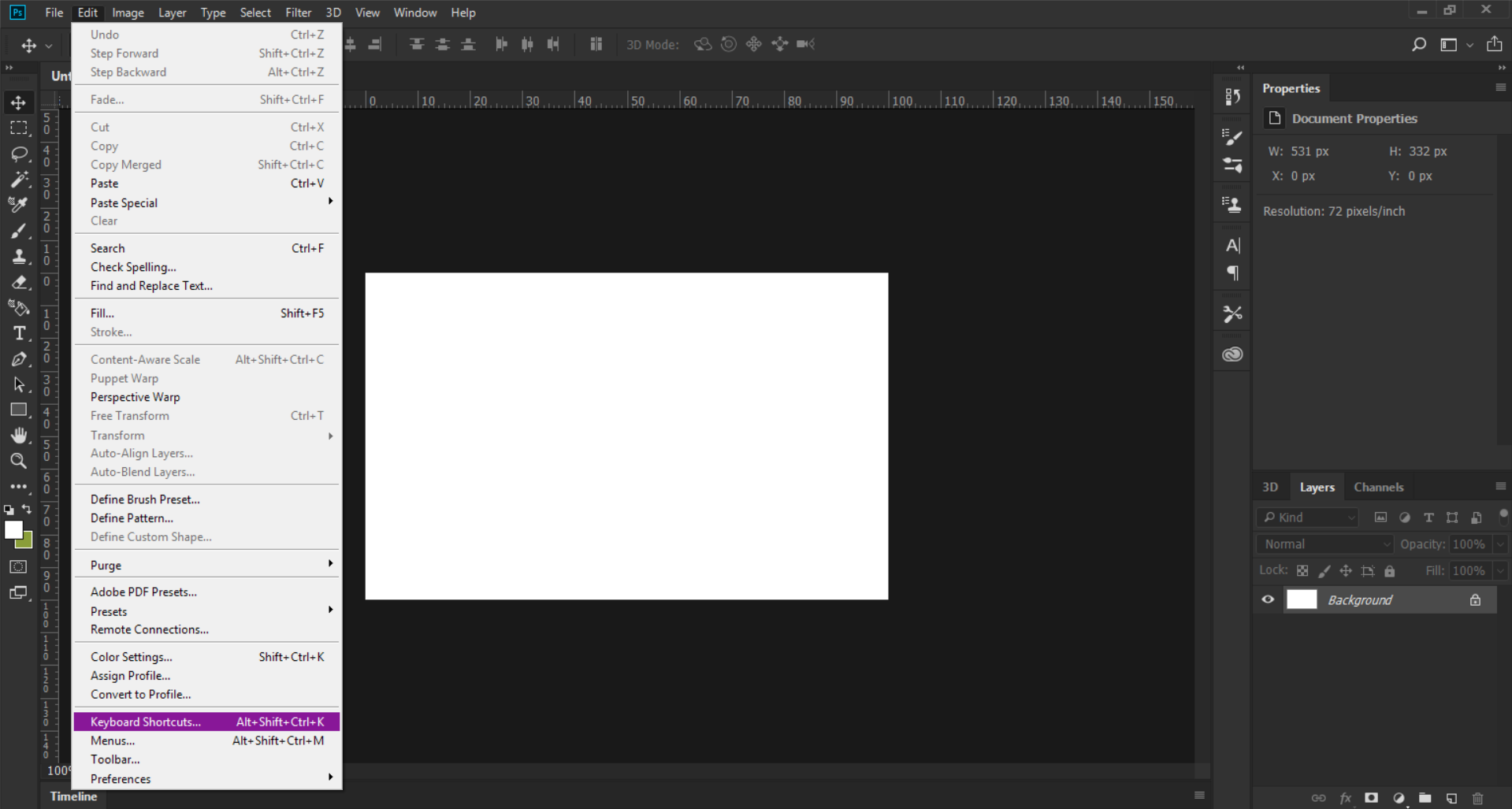Select the Paint Bucket tool

[x=18, y=307]
